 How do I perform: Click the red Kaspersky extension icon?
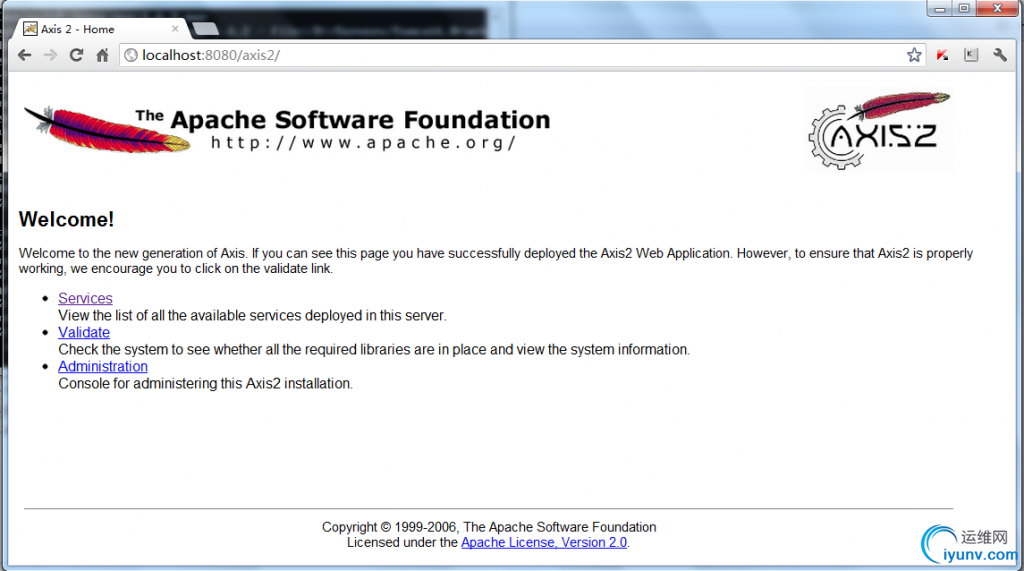click(x=942, y=55)
